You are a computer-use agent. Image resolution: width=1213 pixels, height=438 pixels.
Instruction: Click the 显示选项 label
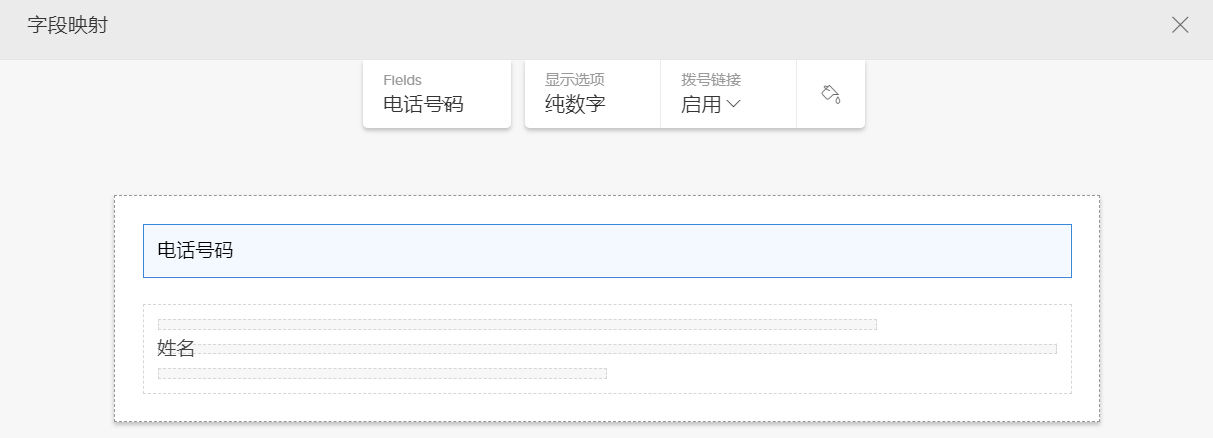575,80
